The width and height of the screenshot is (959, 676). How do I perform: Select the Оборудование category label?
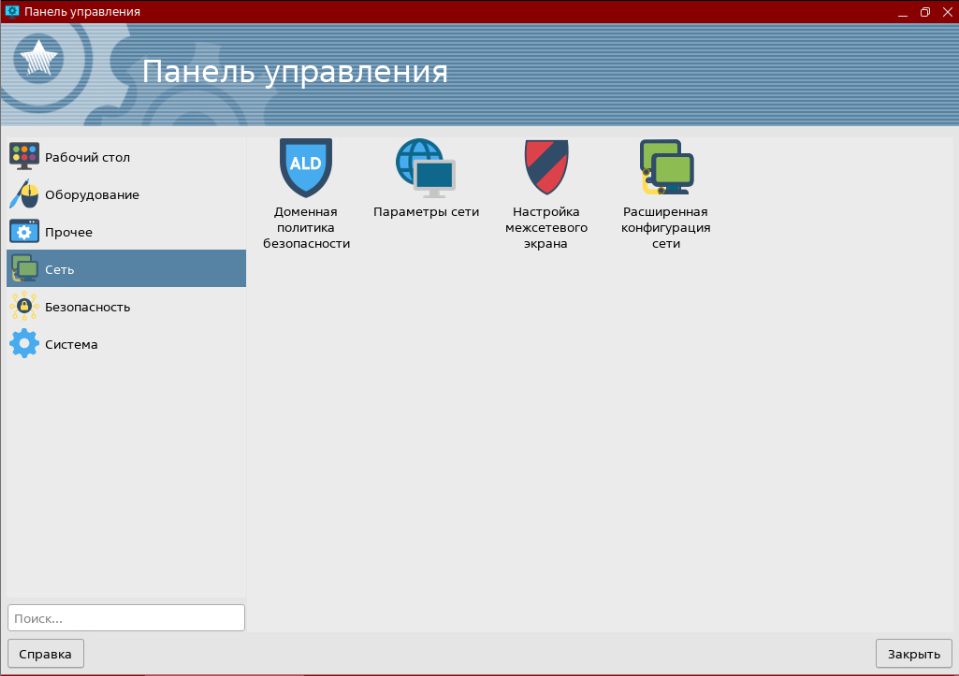(92, 195)
